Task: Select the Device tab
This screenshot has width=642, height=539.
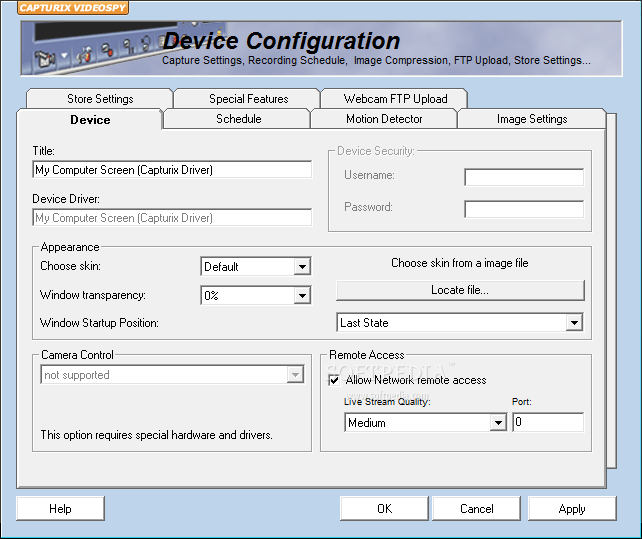Action: pyautogui.click(x=90, y=120)
